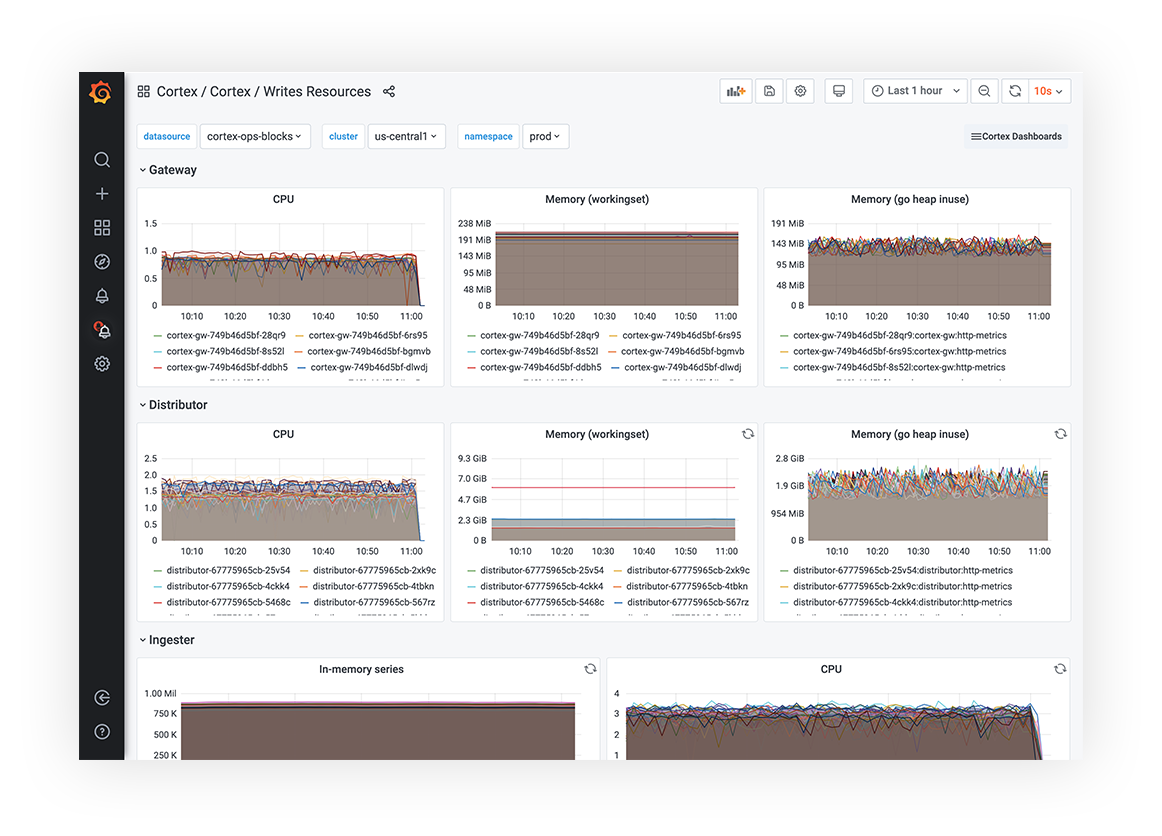Screen dimensions: 1162x836
Task: Refresh the Distributor Memory workingset panel
Action: [748, 434]
